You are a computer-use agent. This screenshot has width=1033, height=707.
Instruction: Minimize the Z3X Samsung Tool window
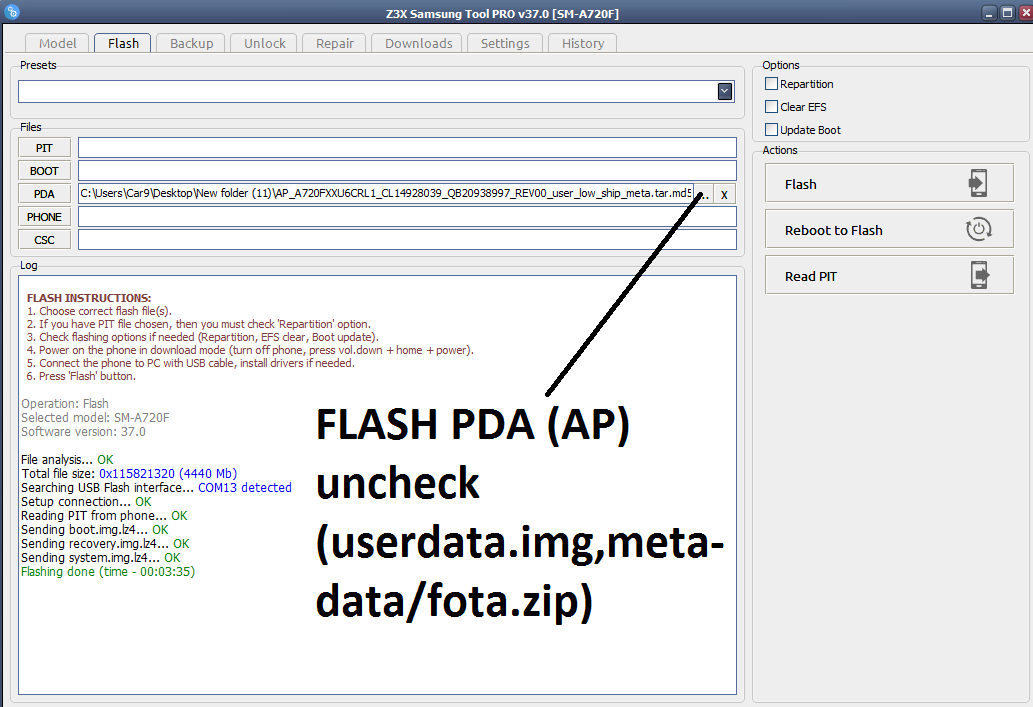click(990, 13)
